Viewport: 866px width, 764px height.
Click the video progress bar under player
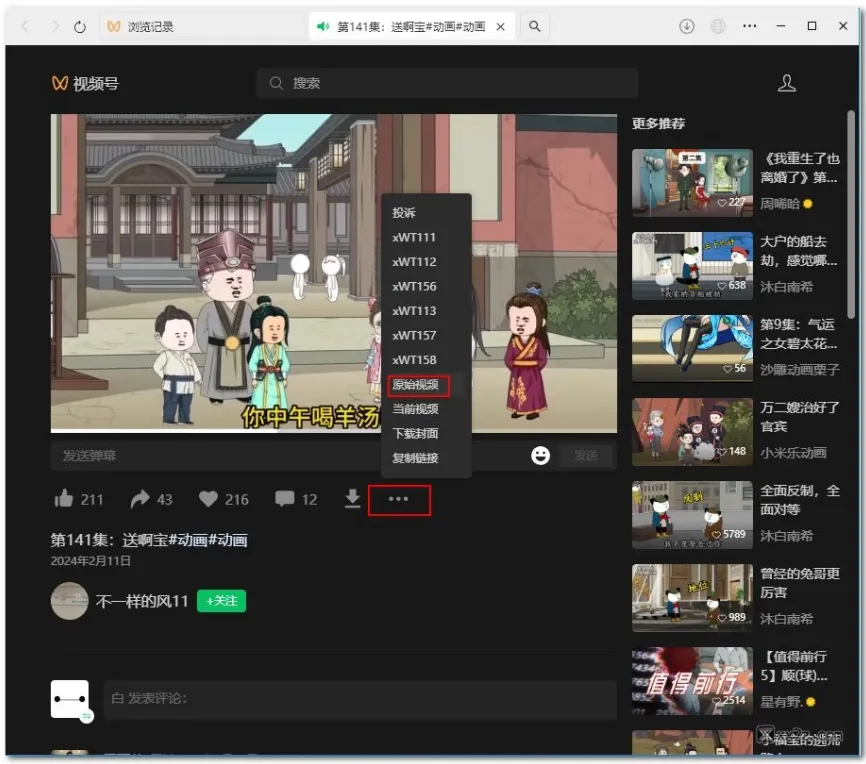pos(334,431)
